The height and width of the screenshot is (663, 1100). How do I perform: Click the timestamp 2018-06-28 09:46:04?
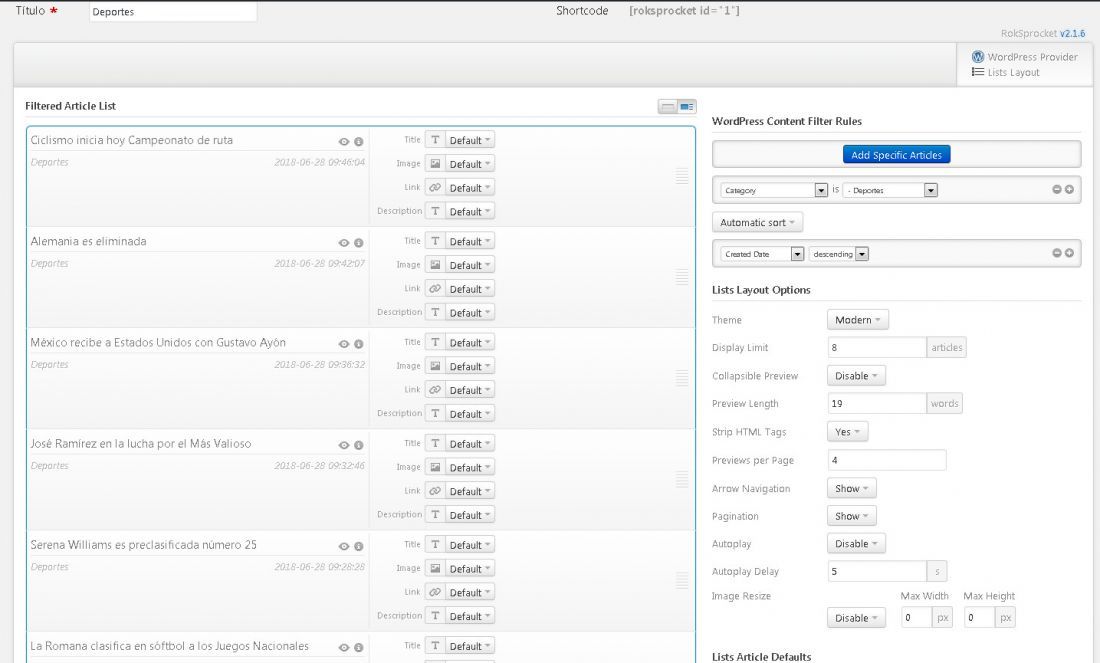319,162
